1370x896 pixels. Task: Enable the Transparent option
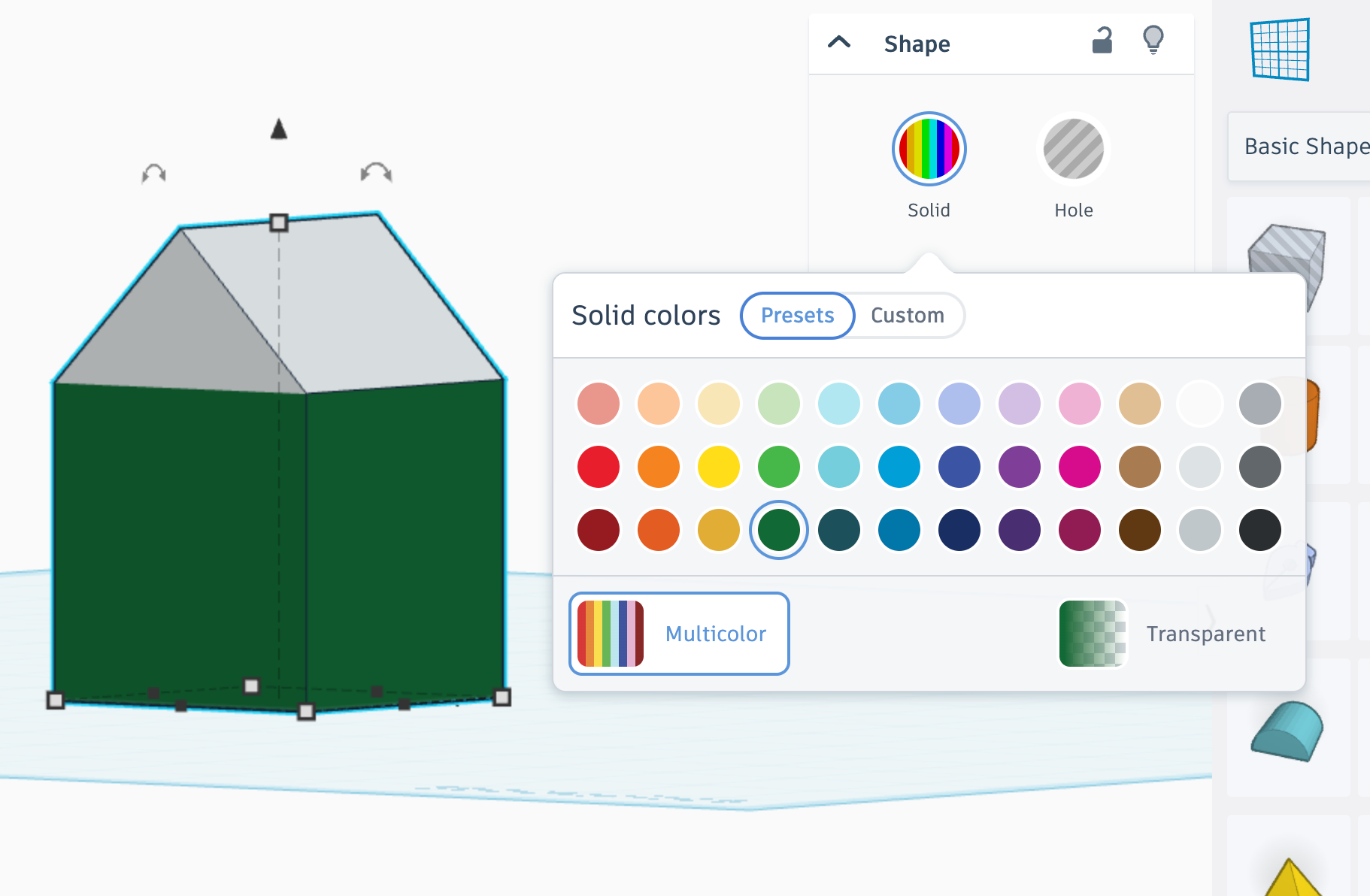[1162, 634]
